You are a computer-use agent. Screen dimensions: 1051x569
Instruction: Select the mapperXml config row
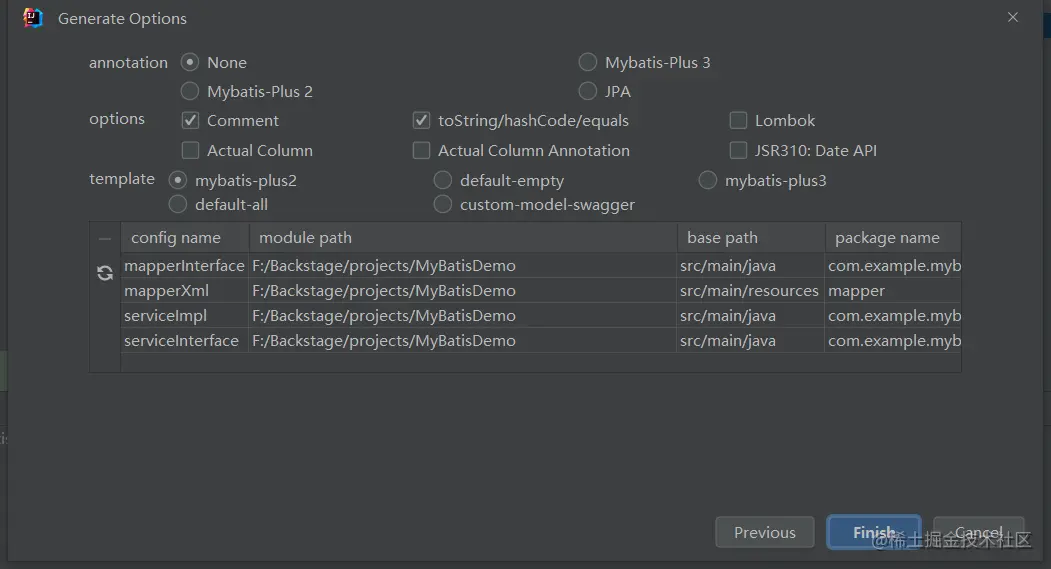[541, 291]
